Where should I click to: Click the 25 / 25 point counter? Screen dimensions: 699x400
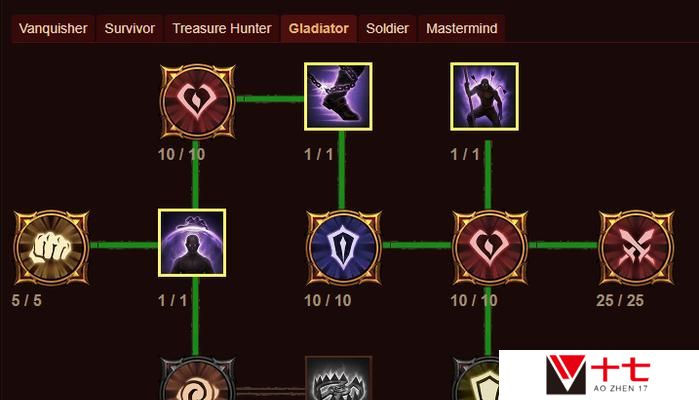tap(620, 301)
